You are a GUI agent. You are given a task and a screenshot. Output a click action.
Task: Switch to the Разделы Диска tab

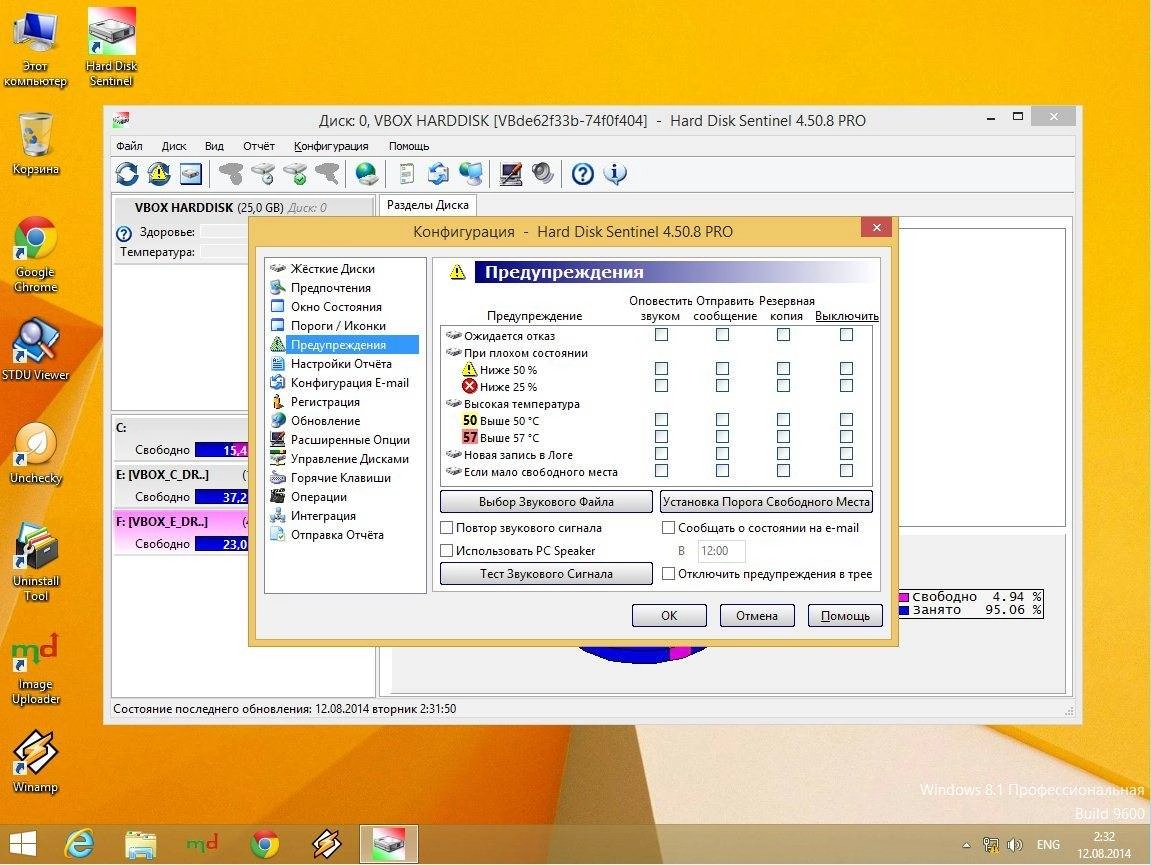(x=428, y=205)
